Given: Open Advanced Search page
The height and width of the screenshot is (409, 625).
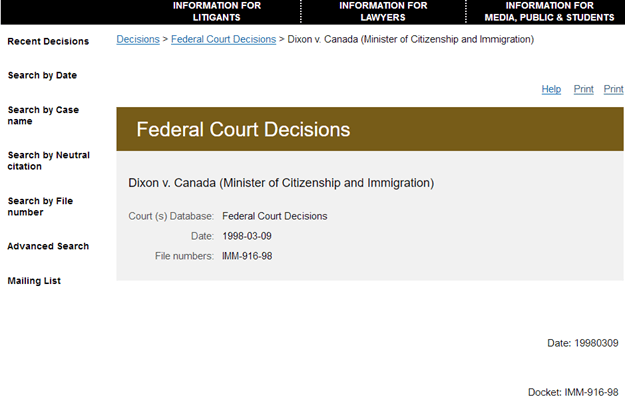Looking at the screenshot, I should click(48, 246).
